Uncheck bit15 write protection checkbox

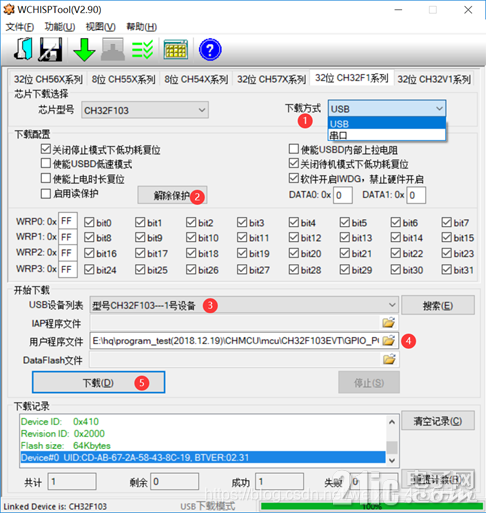point(447,237)
